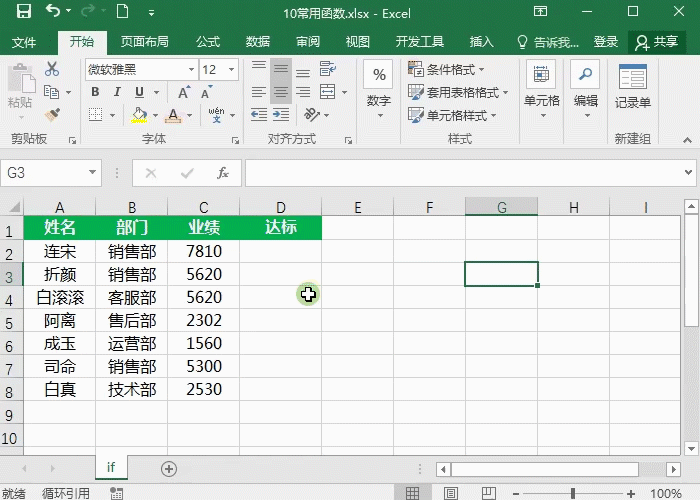Image resolution: width=700 pixels, height=500 pixels.
Task: Open the Borders dropdown arrow
Action: (x=112, y=115)
